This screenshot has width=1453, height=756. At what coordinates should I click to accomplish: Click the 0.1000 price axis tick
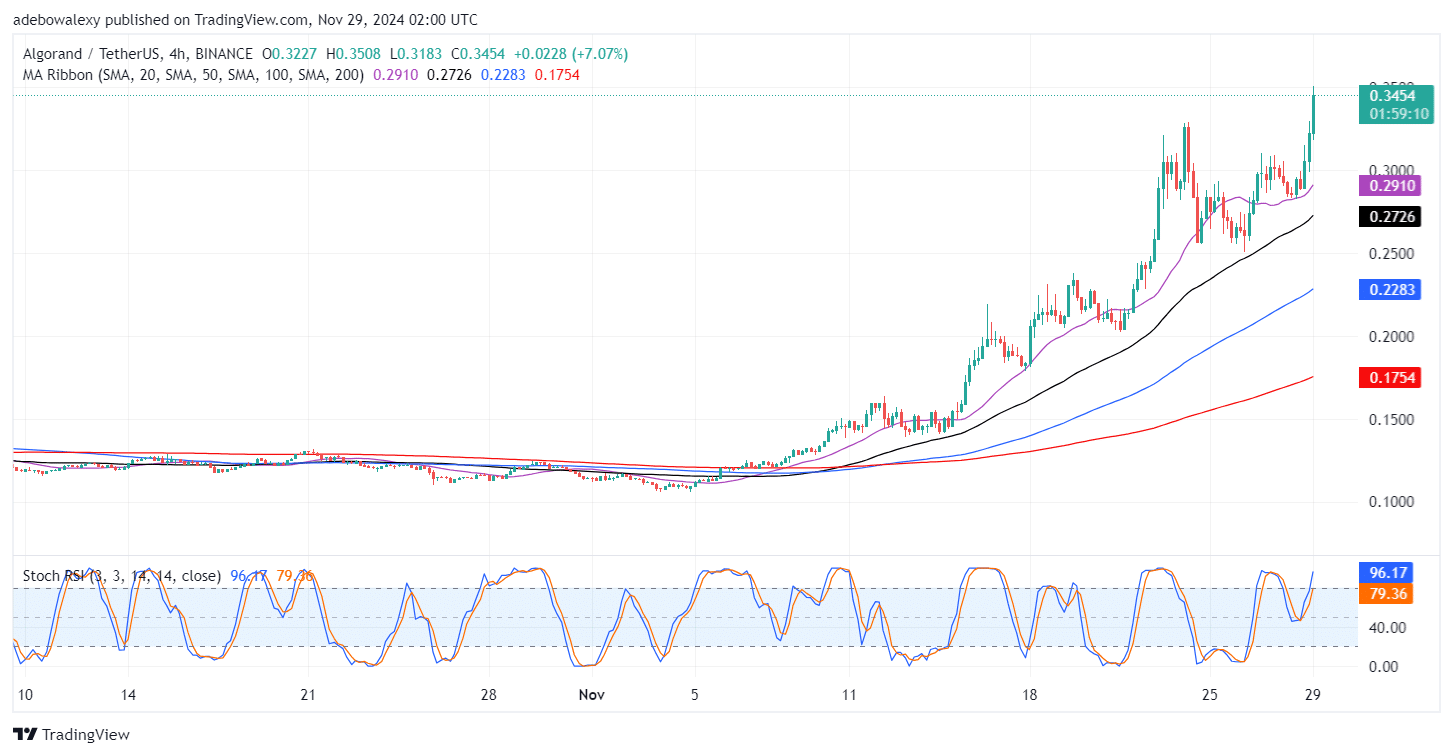coord(1391,502)
